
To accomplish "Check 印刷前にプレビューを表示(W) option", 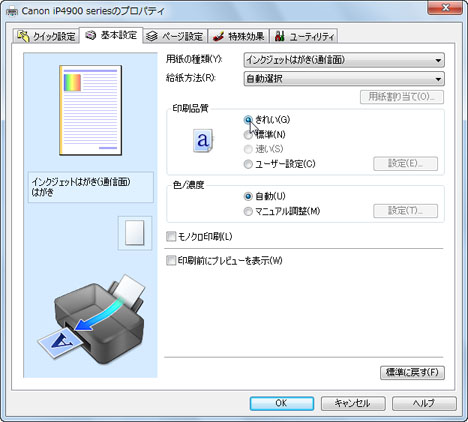I will pos(171,260).
